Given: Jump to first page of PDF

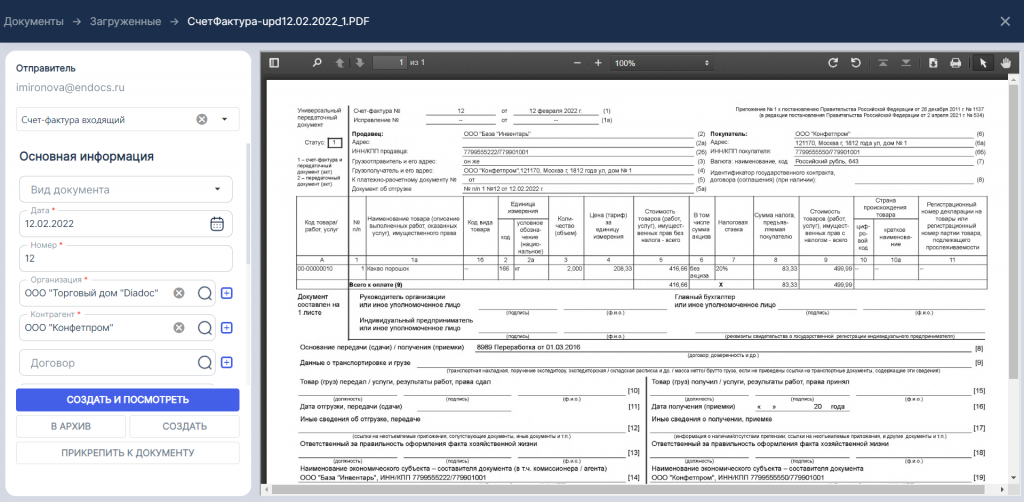Looking at the screenshot, I should tap(883, 63).
